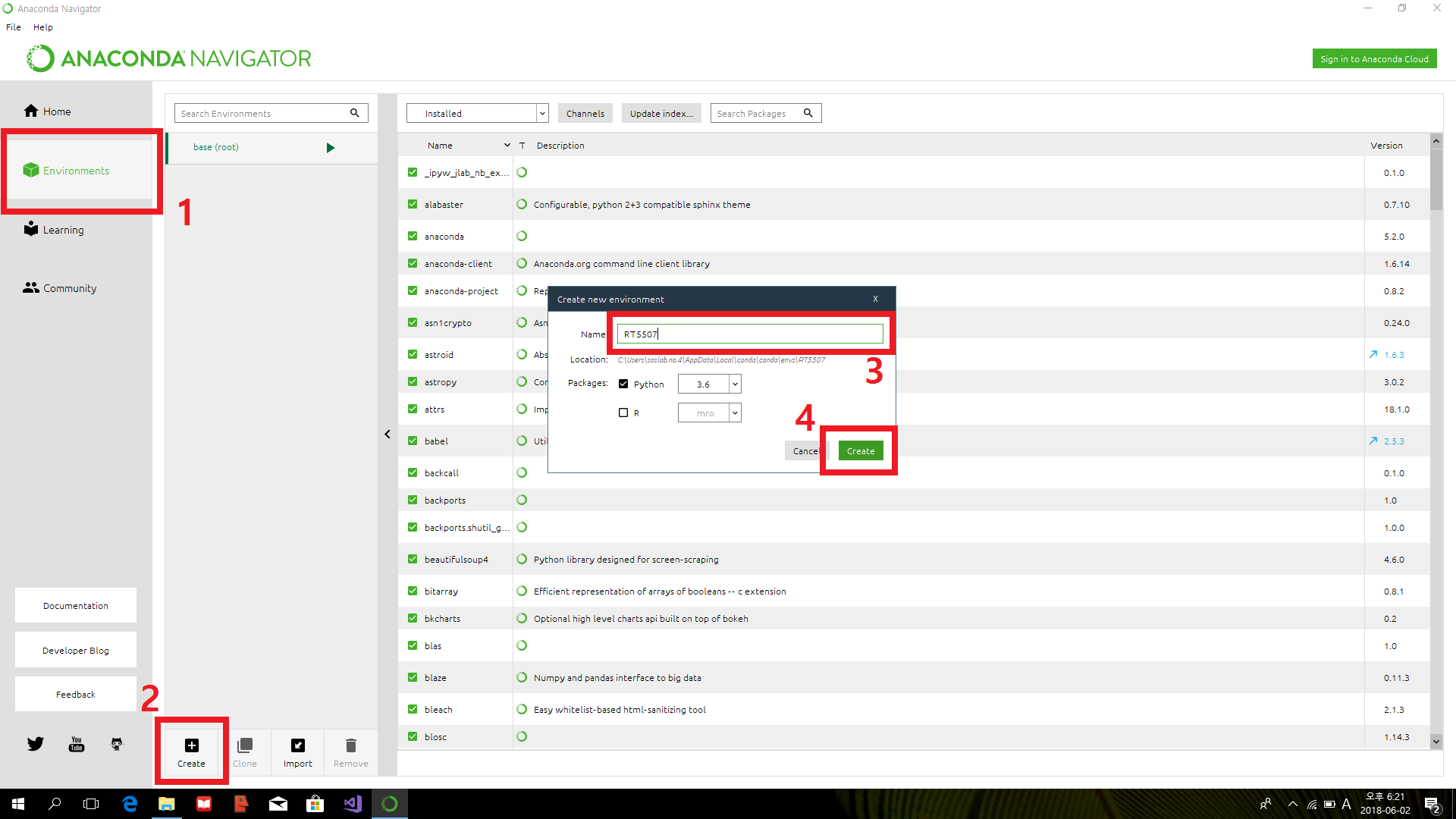The height and width of the screenshot is (819, 1456).
Task: Uncheck the alabaster package checkbox
Action: [x=413, y=204]
